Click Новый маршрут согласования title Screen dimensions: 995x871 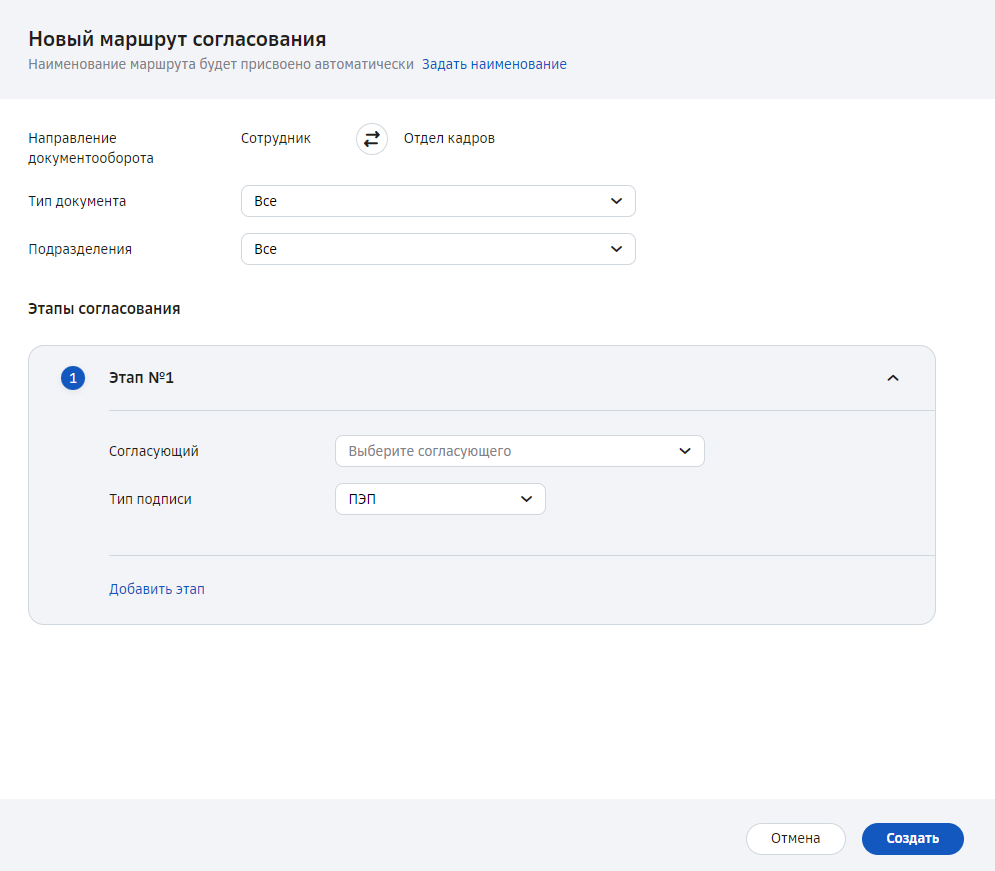(x=177, y=39)
